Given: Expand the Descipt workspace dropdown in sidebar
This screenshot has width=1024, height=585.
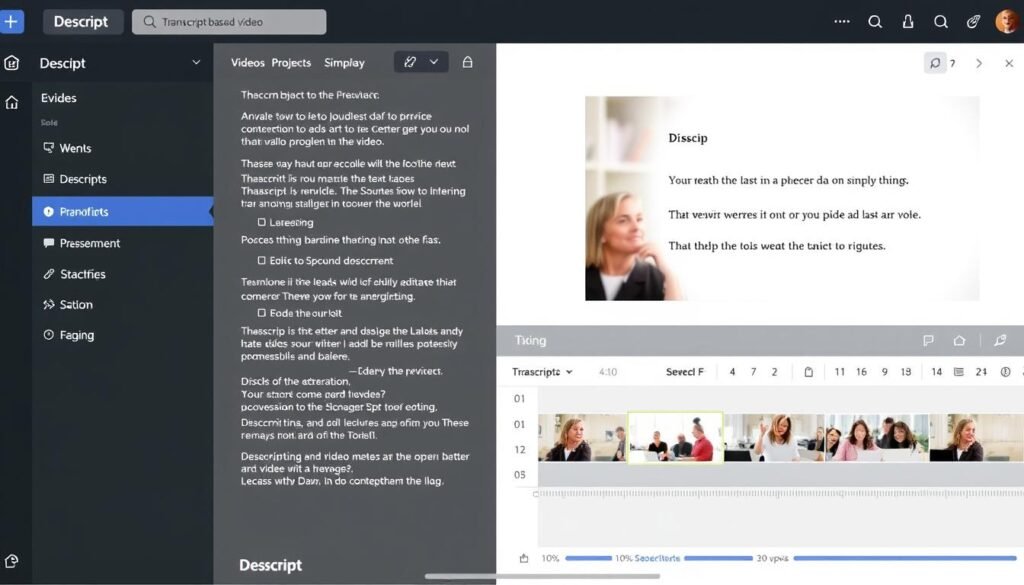Looking at the screenshot, I should coord(196,63).
